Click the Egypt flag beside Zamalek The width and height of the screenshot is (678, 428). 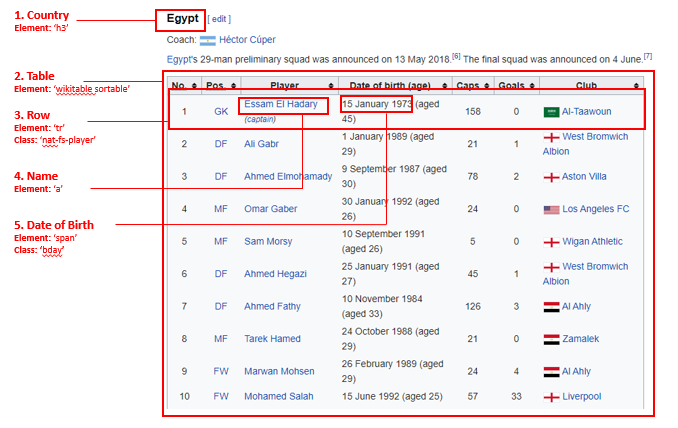click(551, 339)
